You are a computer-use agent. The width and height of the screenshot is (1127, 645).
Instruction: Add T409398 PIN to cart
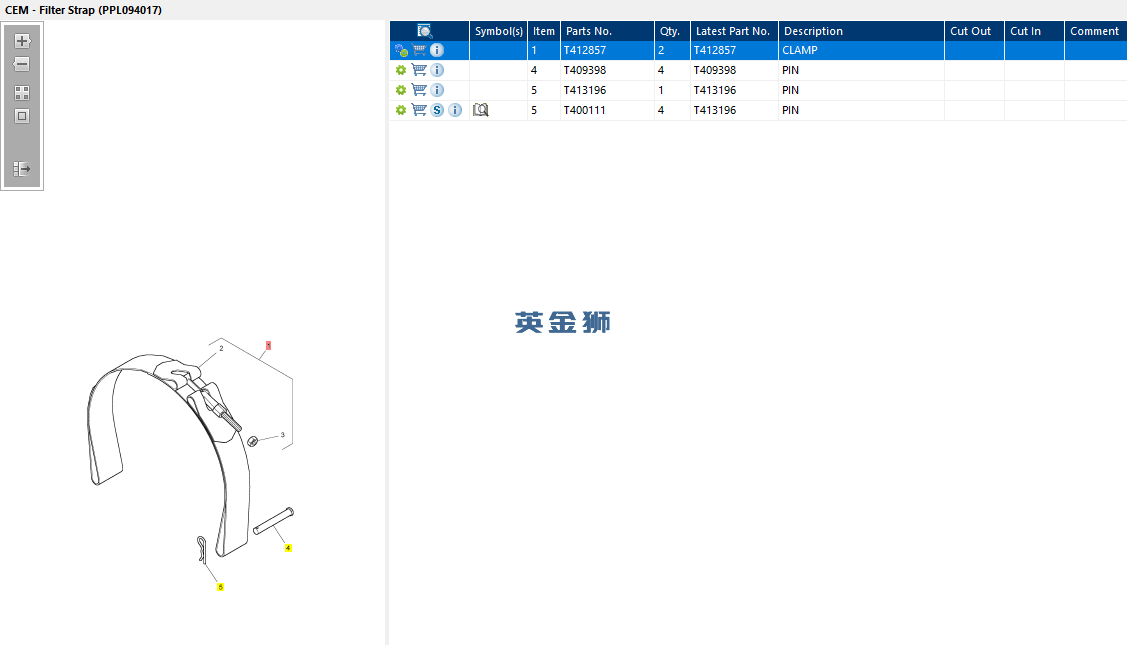(419, 70)
